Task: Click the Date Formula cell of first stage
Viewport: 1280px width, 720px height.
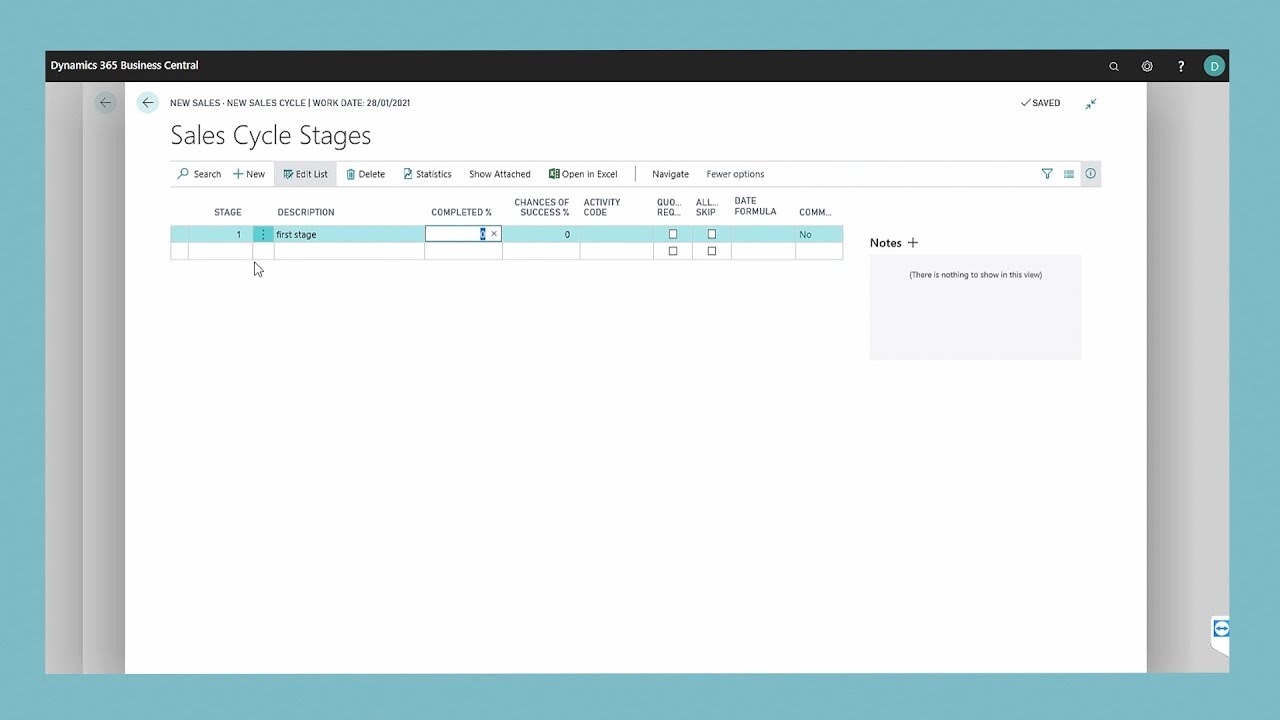Action: click(x=763, y=234)
